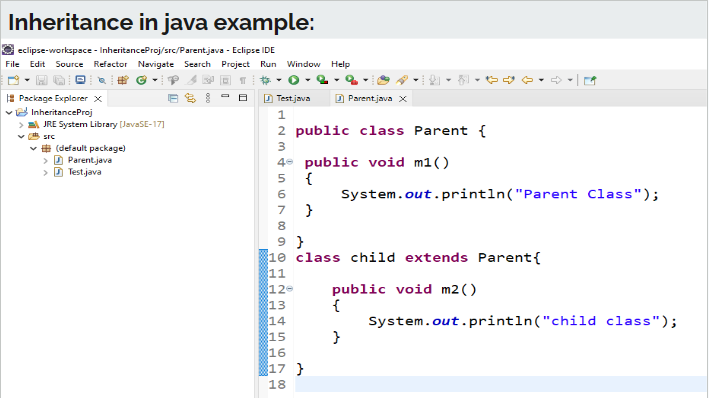The width and height of the screenshot is (709, 398).
Task: Close the Parent.java editor tab
Action: click(403, 99)
